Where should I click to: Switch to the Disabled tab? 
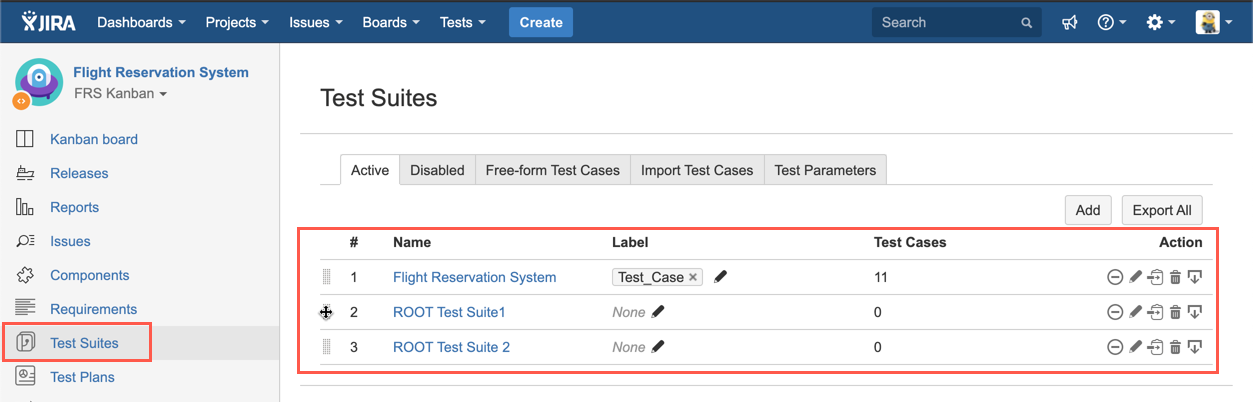coord(437,170)
